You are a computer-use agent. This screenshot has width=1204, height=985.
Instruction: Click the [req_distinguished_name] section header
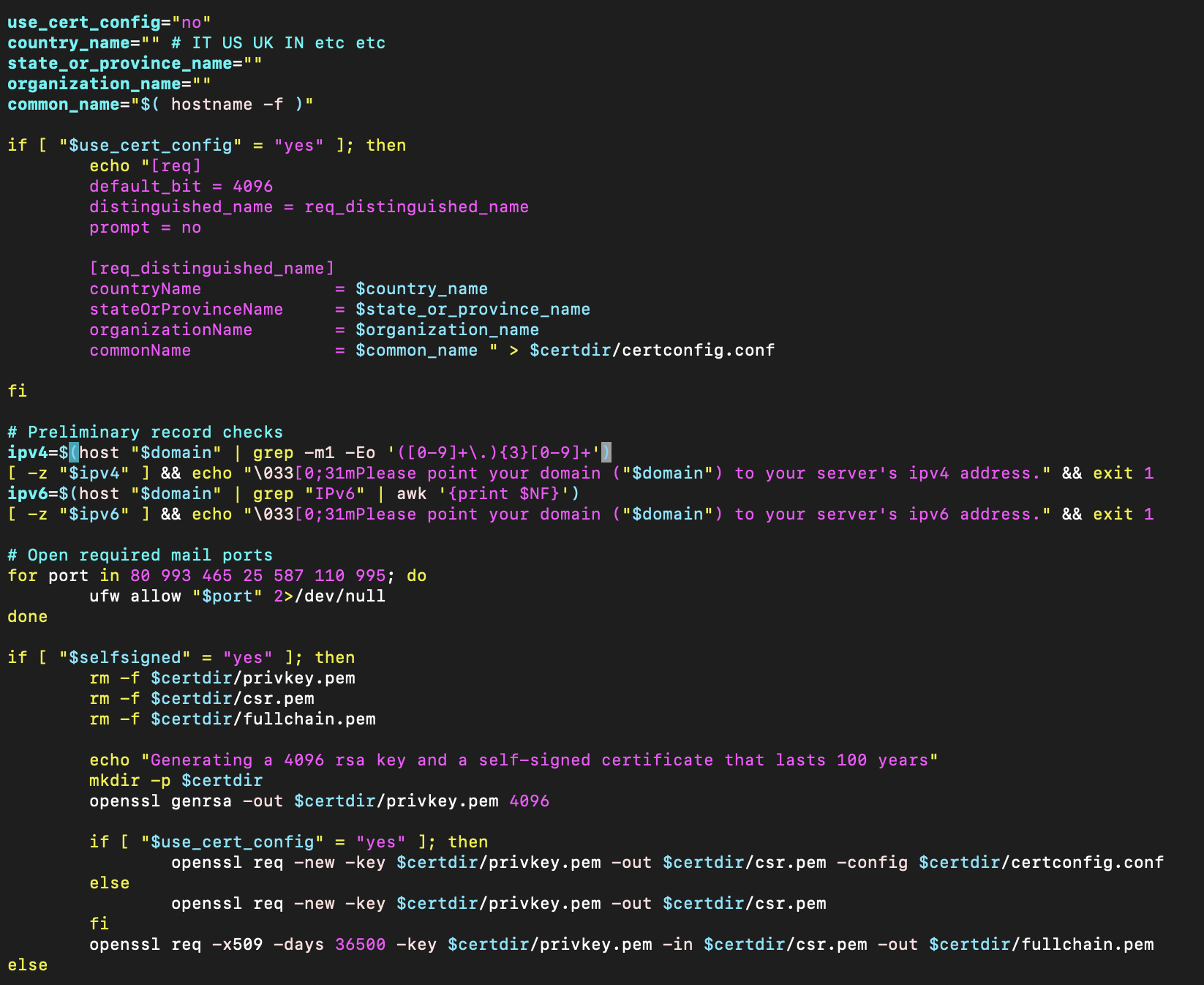[211, 269]
